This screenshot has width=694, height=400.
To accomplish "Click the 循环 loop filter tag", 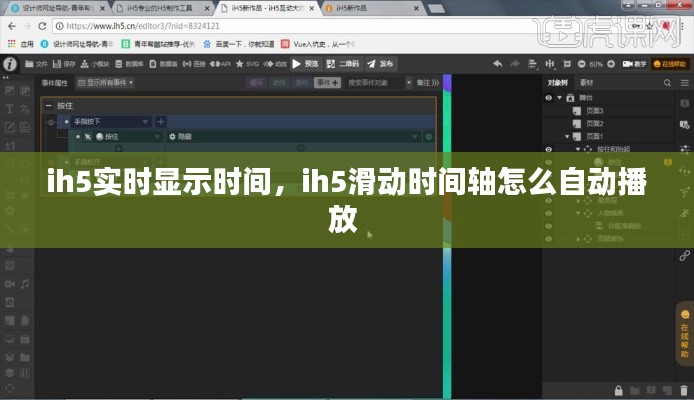I will (256, 83).
